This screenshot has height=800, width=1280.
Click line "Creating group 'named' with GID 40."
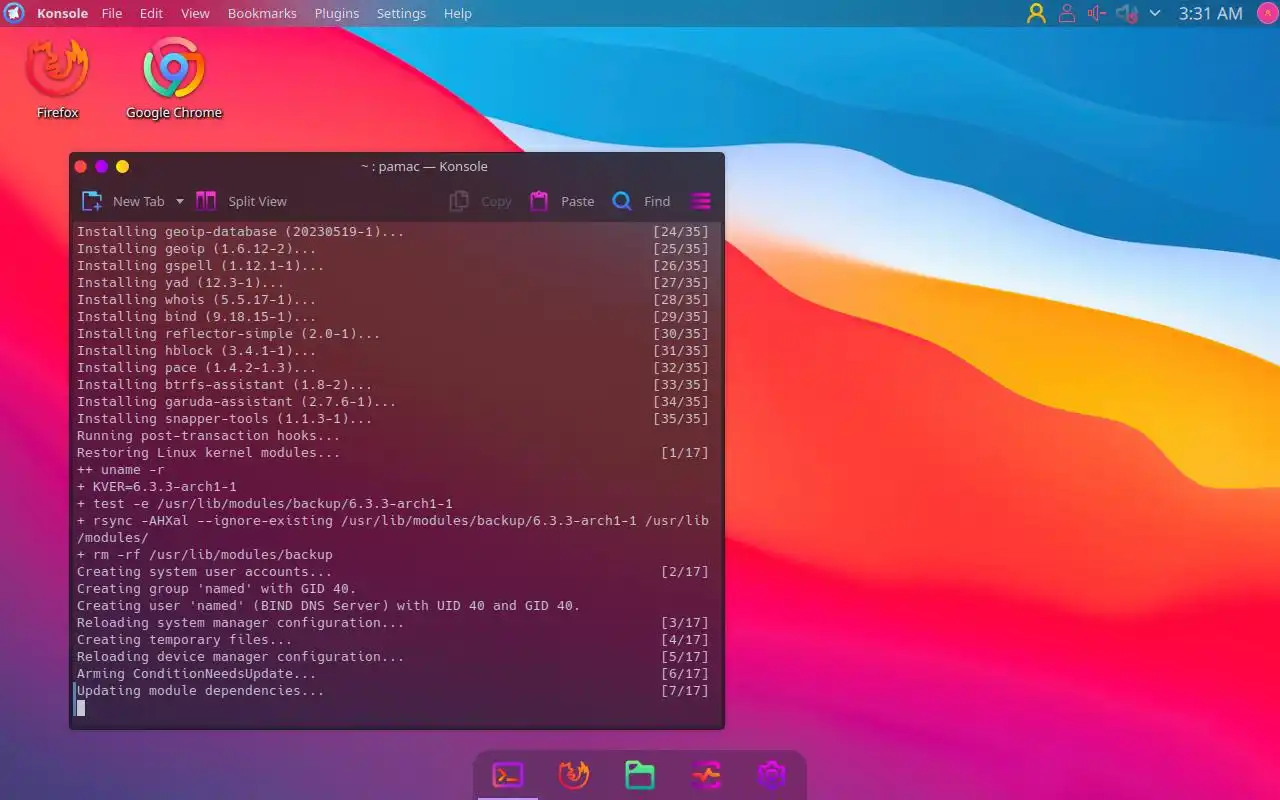click(x=217, y=588)
